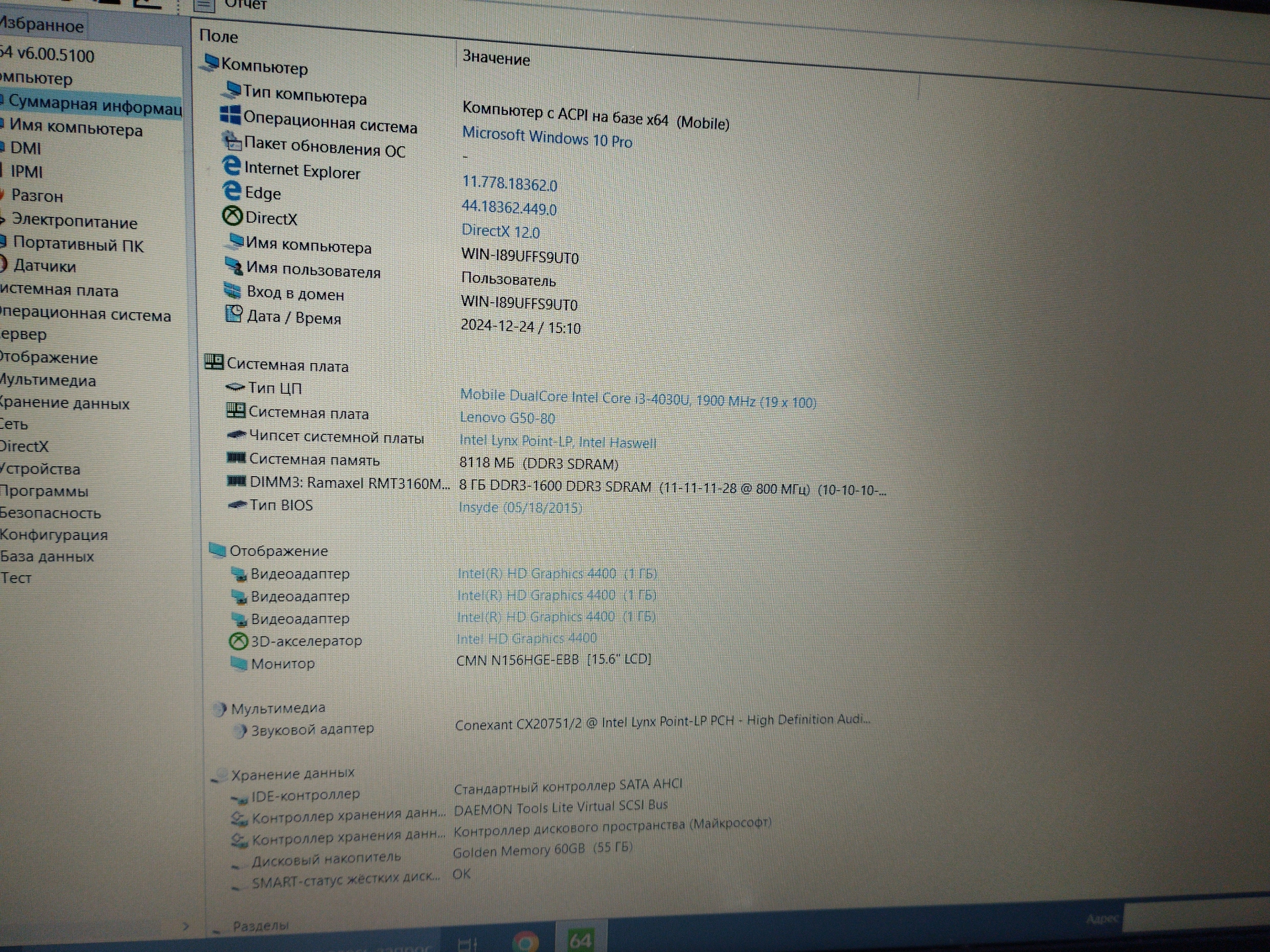Open the База данных sidebar category
The width and height of the screenshot is (1270, 952).
[x=46, y=557]
